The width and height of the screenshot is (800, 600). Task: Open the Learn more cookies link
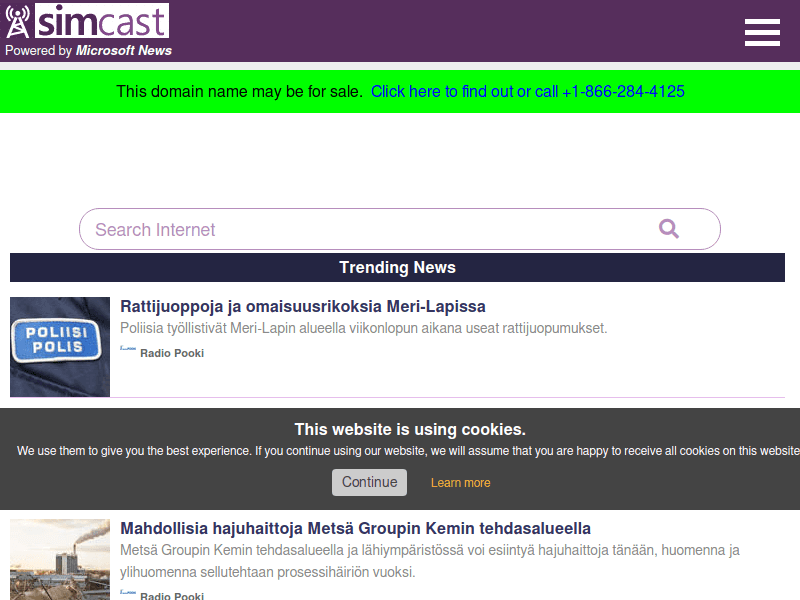point(460,483)
